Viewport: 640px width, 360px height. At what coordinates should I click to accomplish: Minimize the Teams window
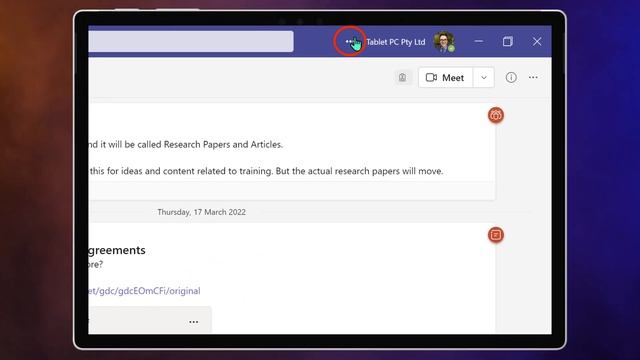point(479,41)
